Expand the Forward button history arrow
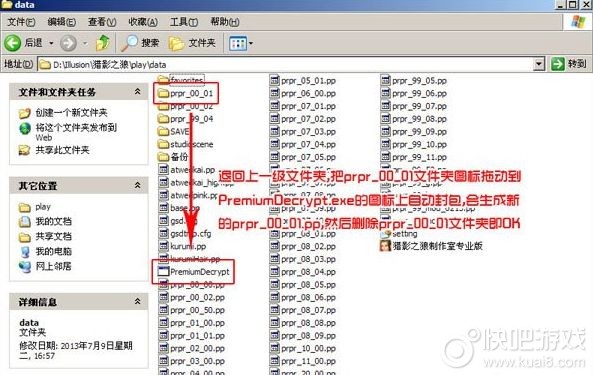This screenshot has width=593, height=375. point(85,43)
